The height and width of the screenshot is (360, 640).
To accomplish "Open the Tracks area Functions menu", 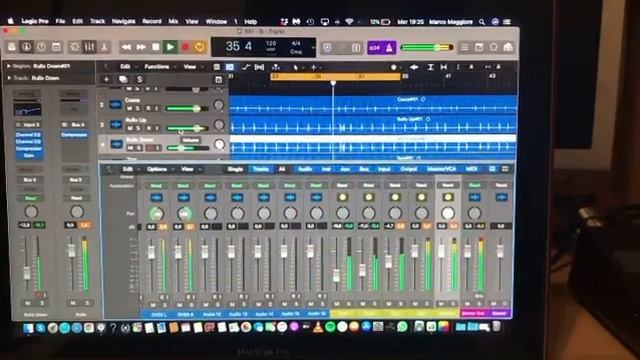I will pyautogui.click(x=156, y=67).
